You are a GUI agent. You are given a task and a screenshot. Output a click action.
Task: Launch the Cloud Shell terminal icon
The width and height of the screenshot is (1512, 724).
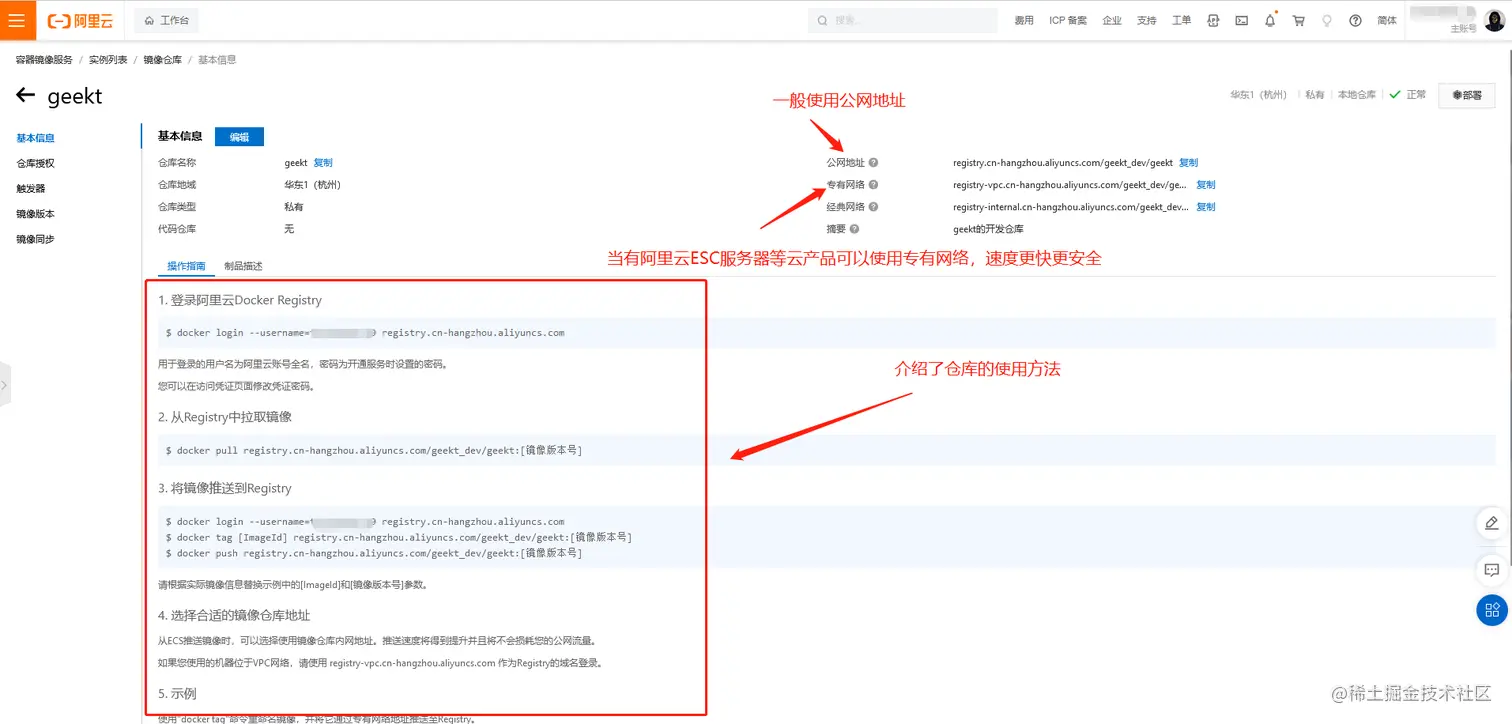coord(1241,21)
